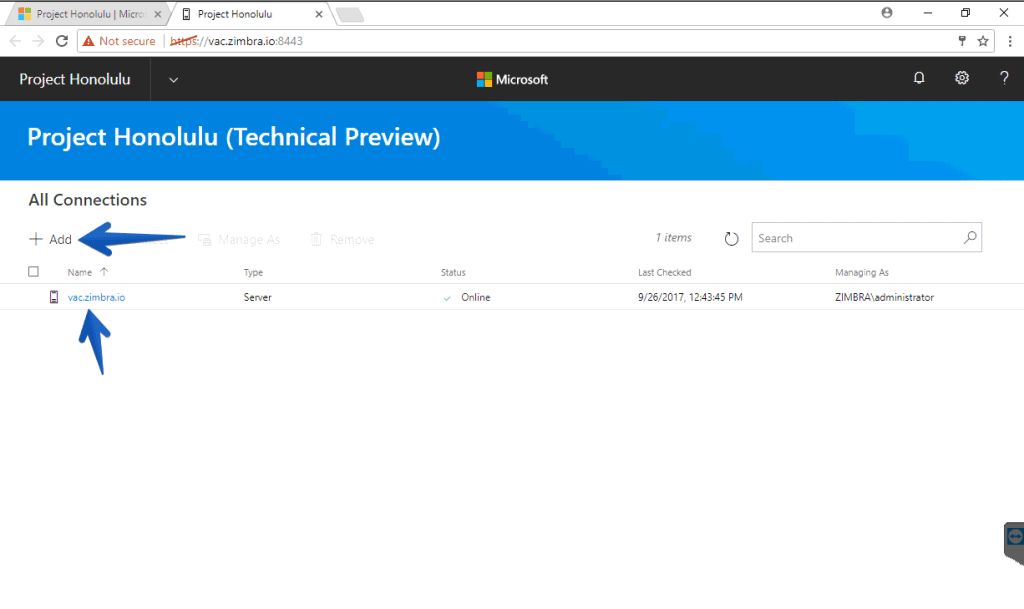The height and width of the screenshot is (609, 1024).
Task: Sort by the Type column header
Action: click(253, 272)
